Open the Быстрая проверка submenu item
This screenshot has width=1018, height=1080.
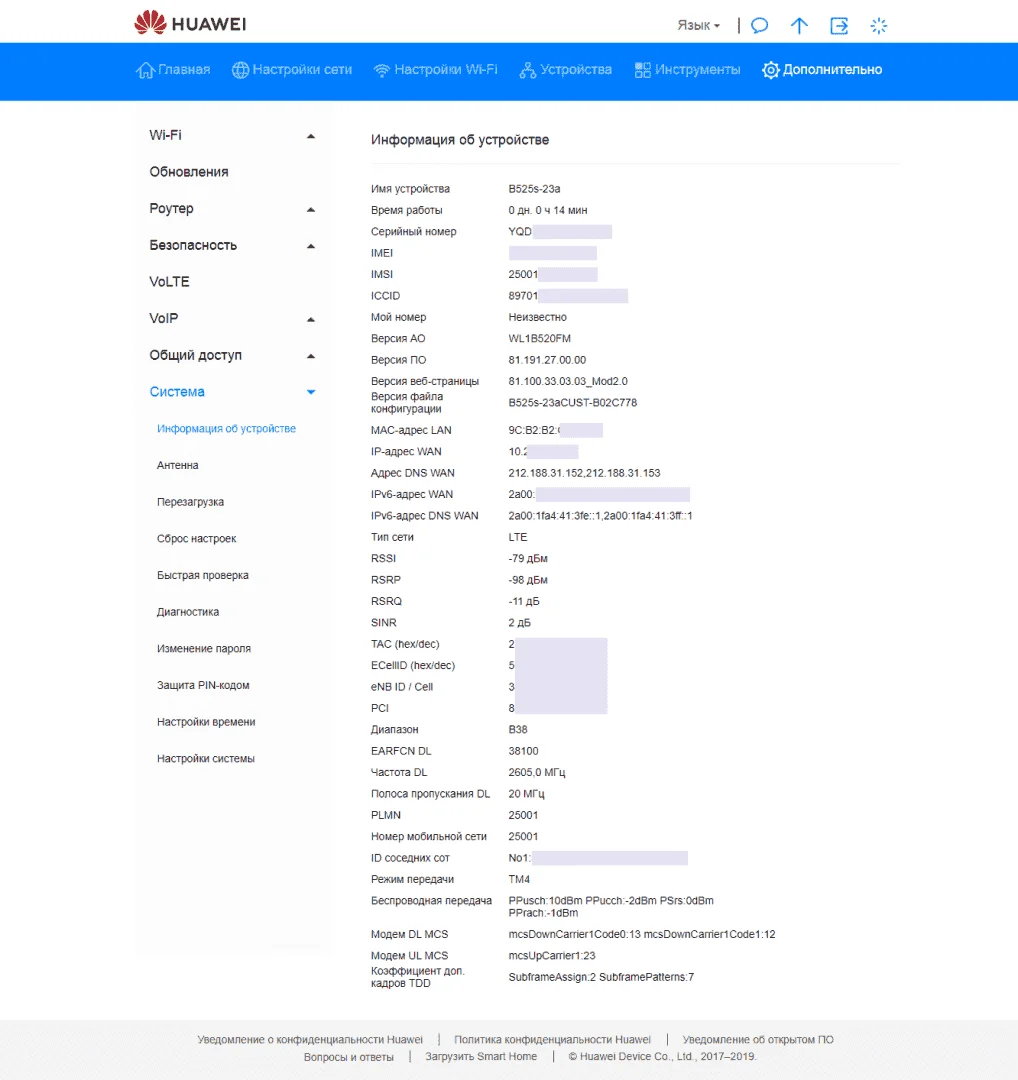pyautogui.click(x=202, y=575)
